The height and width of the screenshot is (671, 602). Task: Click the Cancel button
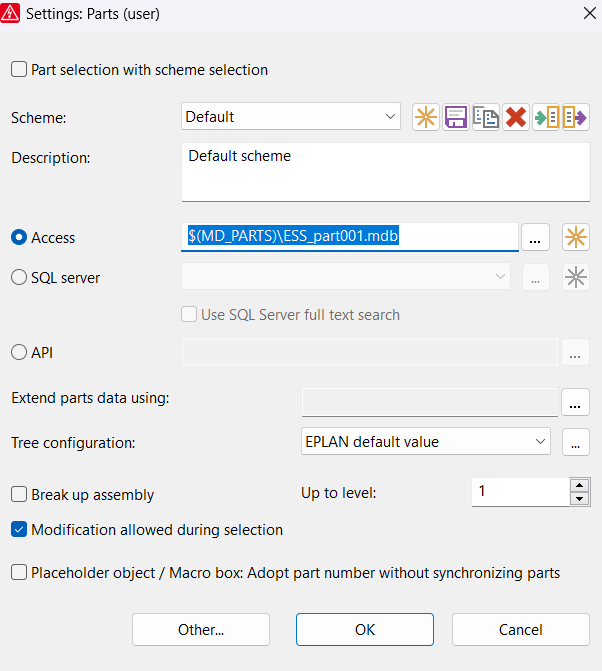[x=521, y=629]
